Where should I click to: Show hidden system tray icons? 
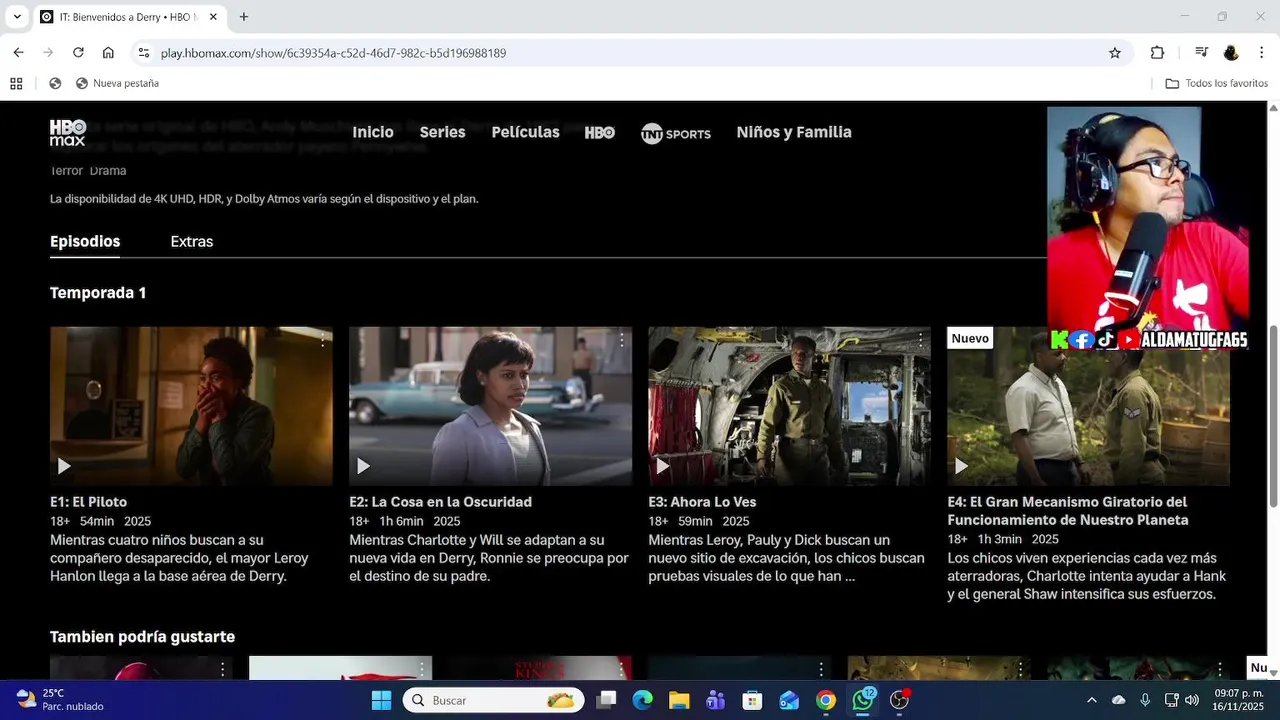[1091, 700]
